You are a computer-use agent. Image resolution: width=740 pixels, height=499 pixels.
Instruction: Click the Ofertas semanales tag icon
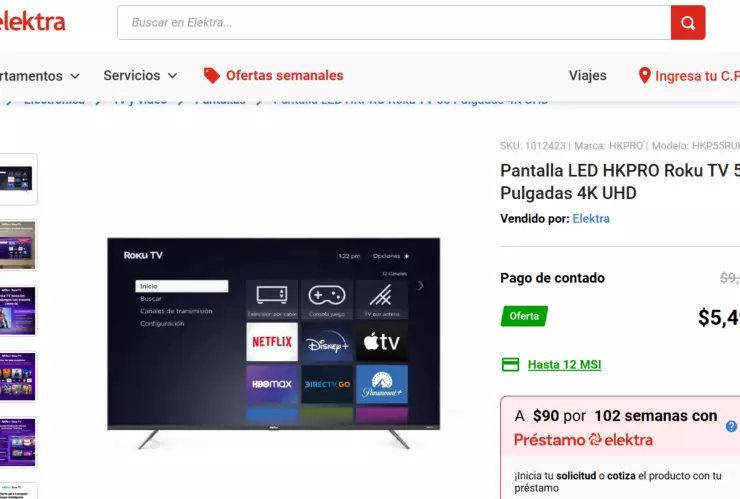click(x=211, y=76)
